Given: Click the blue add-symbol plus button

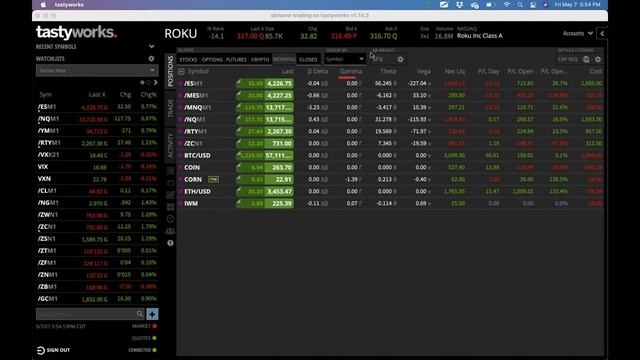Looking at the screenshot, I should pos(152,314).
